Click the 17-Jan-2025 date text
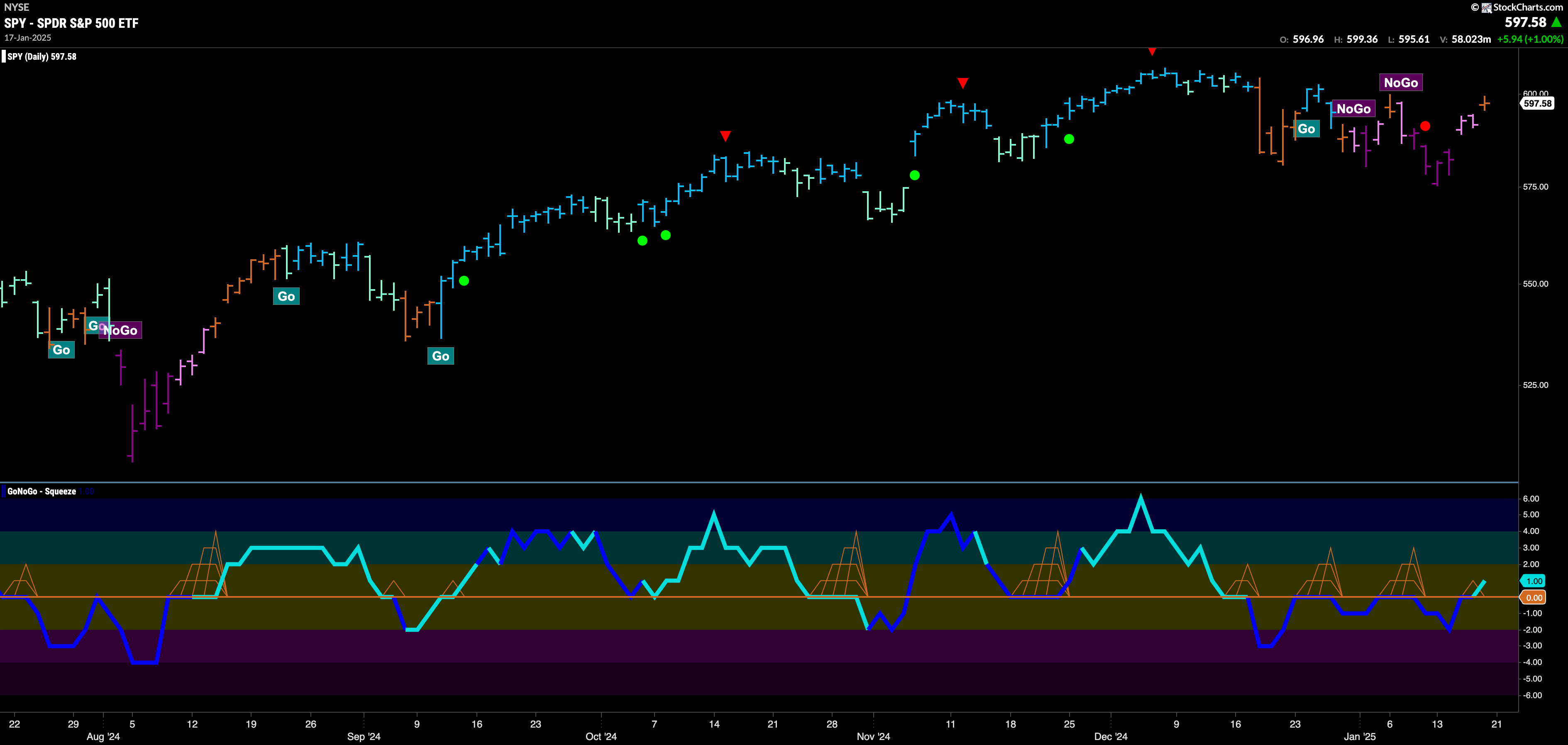The height and width of the screenshot is (745, 1568). point(27,38)
